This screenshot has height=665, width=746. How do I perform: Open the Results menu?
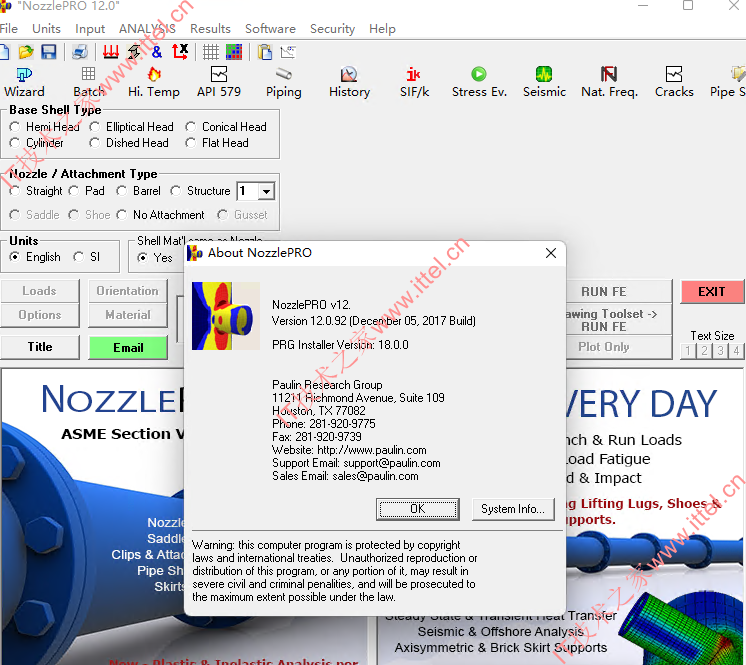point(210,29)
